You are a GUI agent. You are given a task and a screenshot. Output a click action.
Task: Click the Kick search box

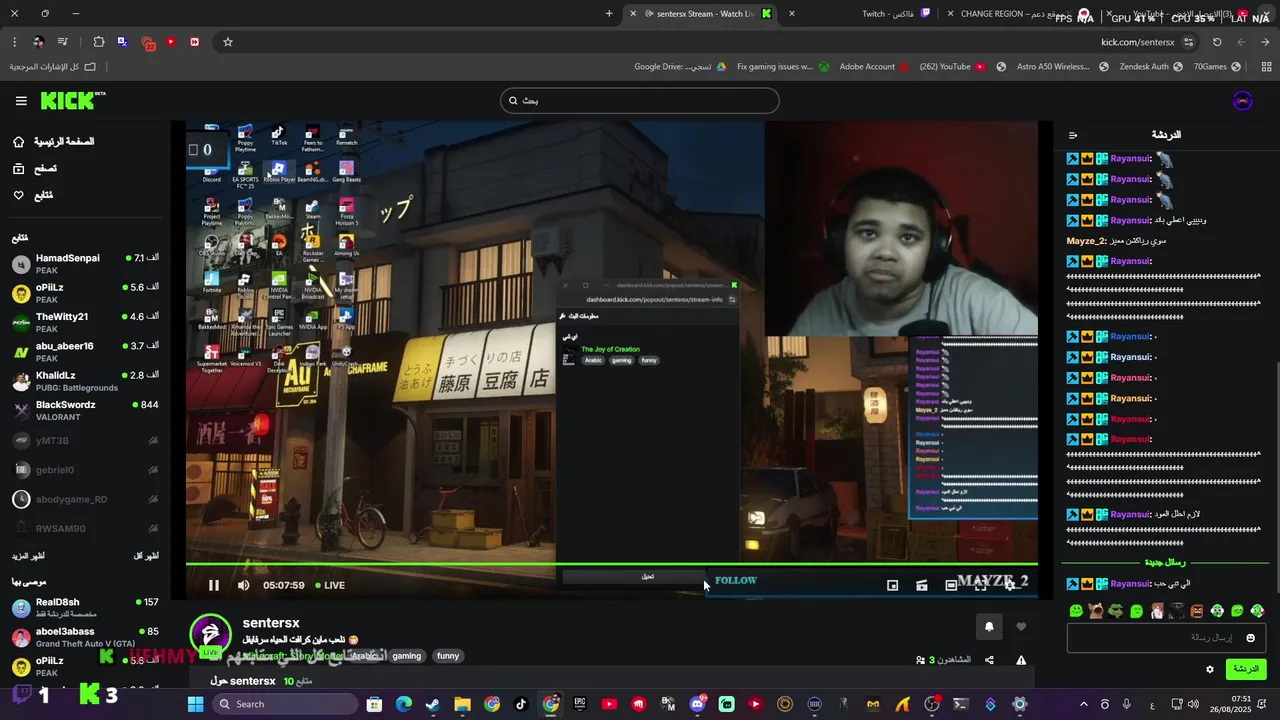640,100
